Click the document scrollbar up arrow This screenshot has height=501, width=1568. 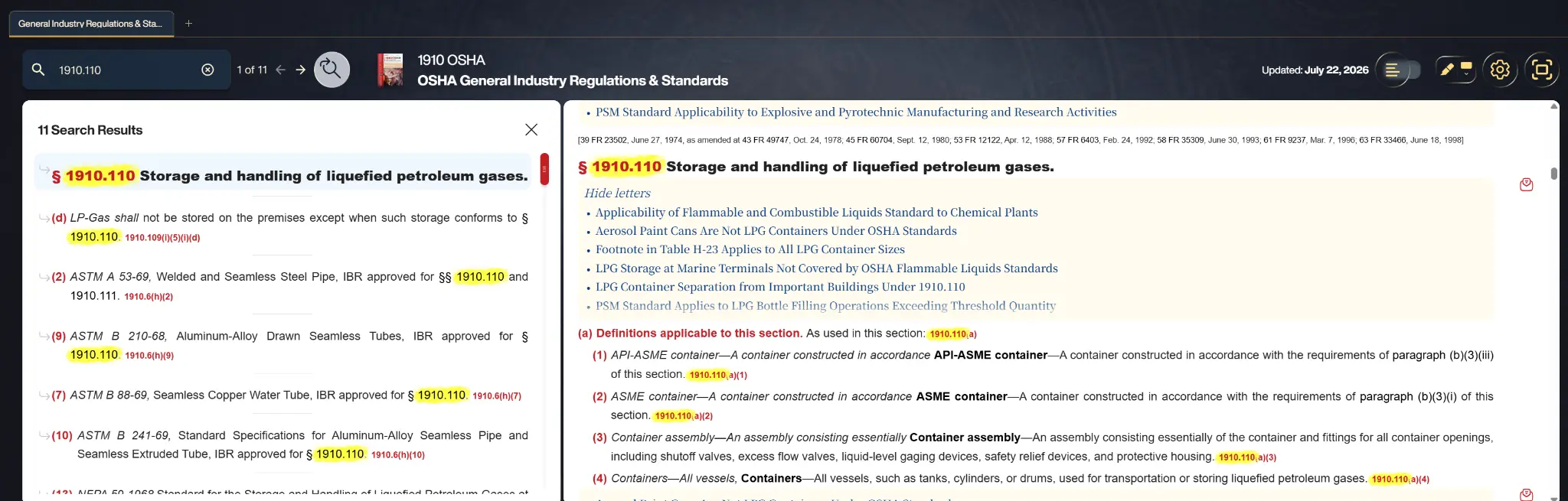click(1553, 106)
